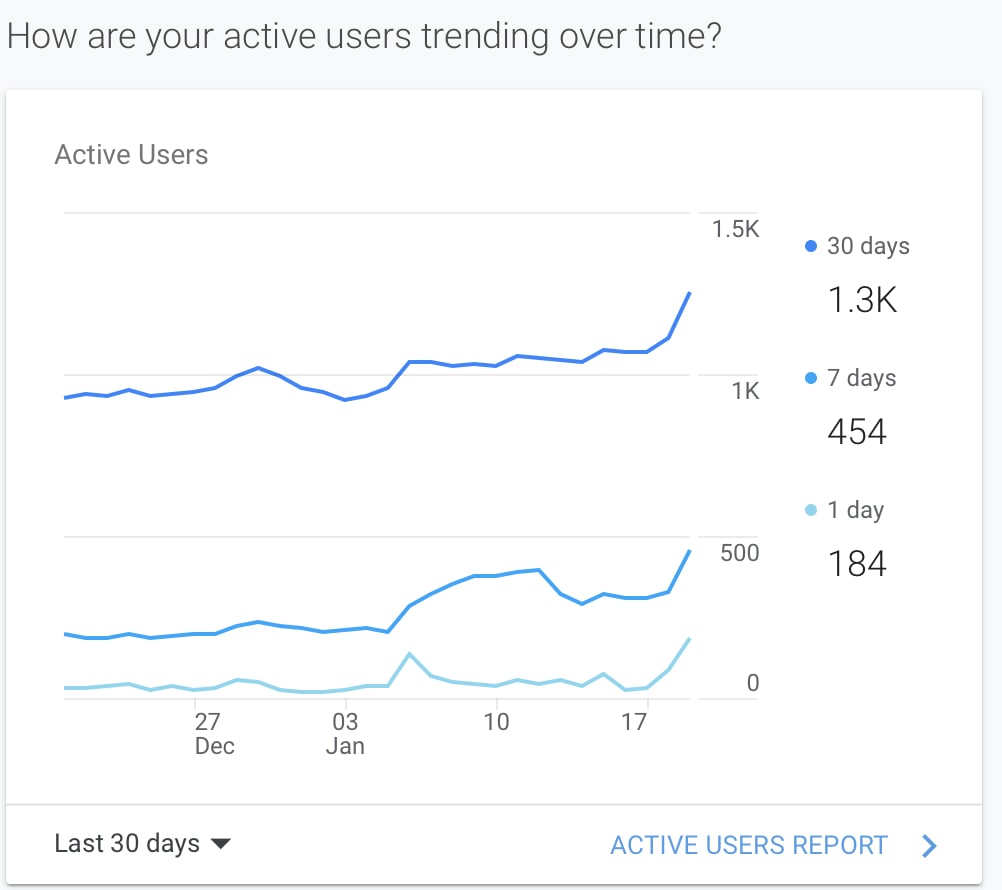Open the Last 30 days dropdown

127,844
